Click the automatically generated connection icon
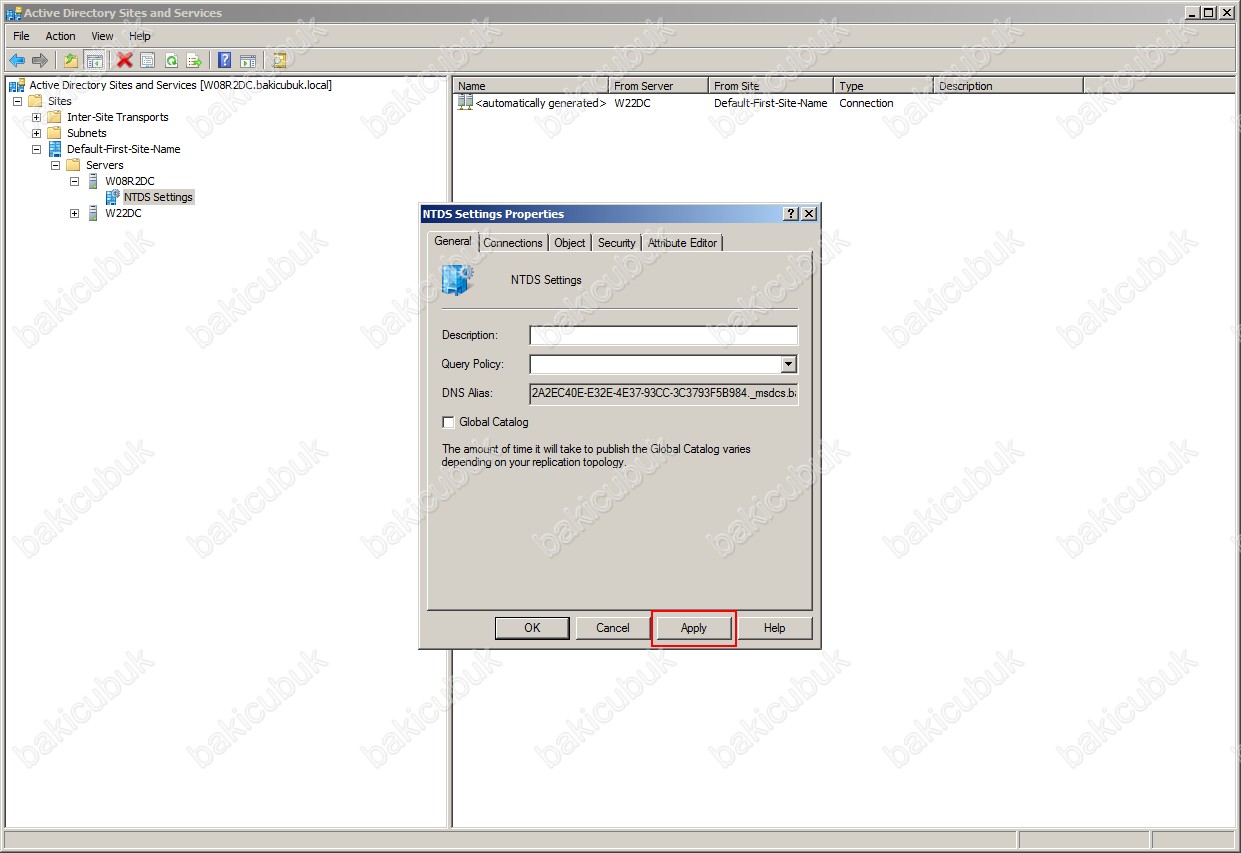 (465, 102)
